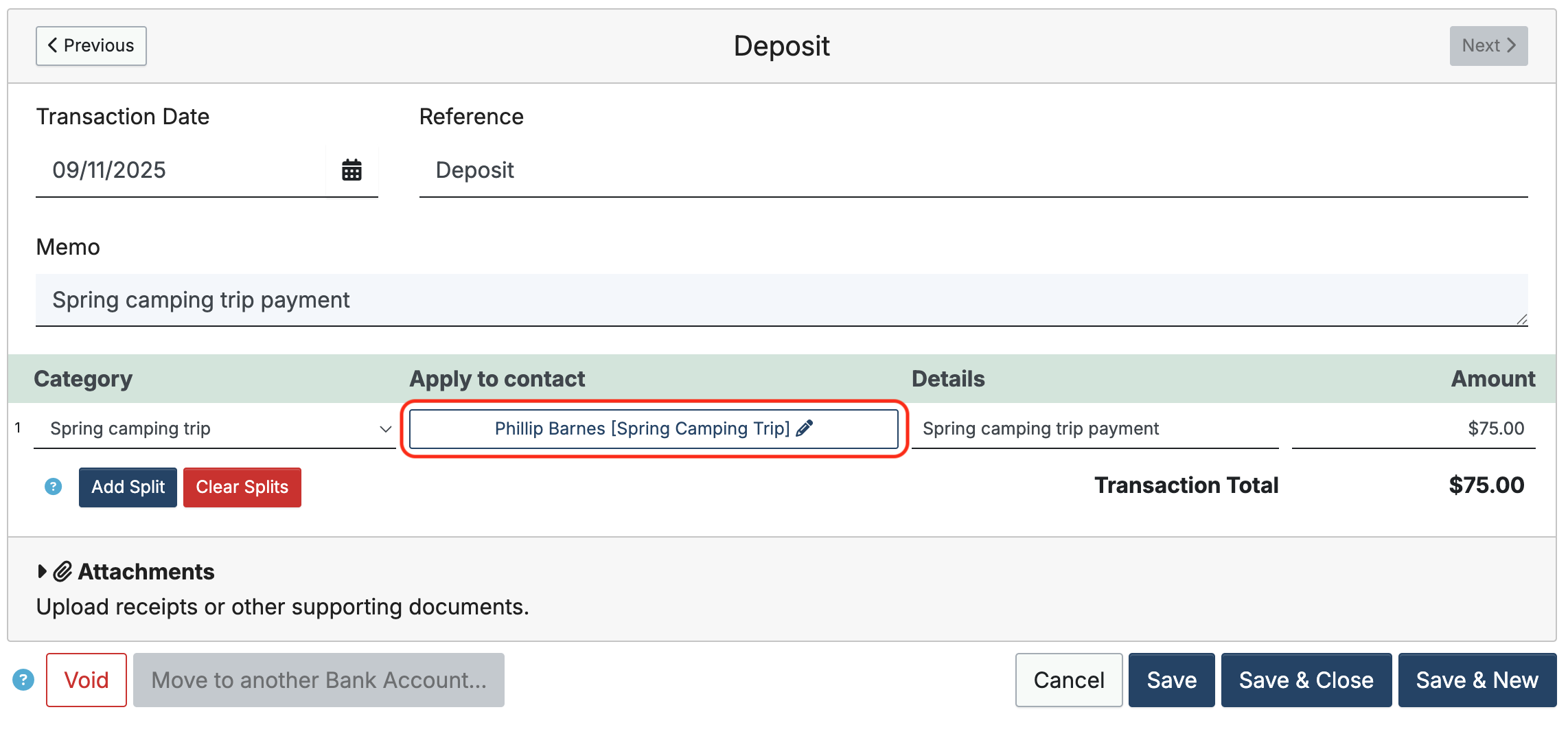
Task: Cancel the deposit edit
Action: tap(1068, 680)
